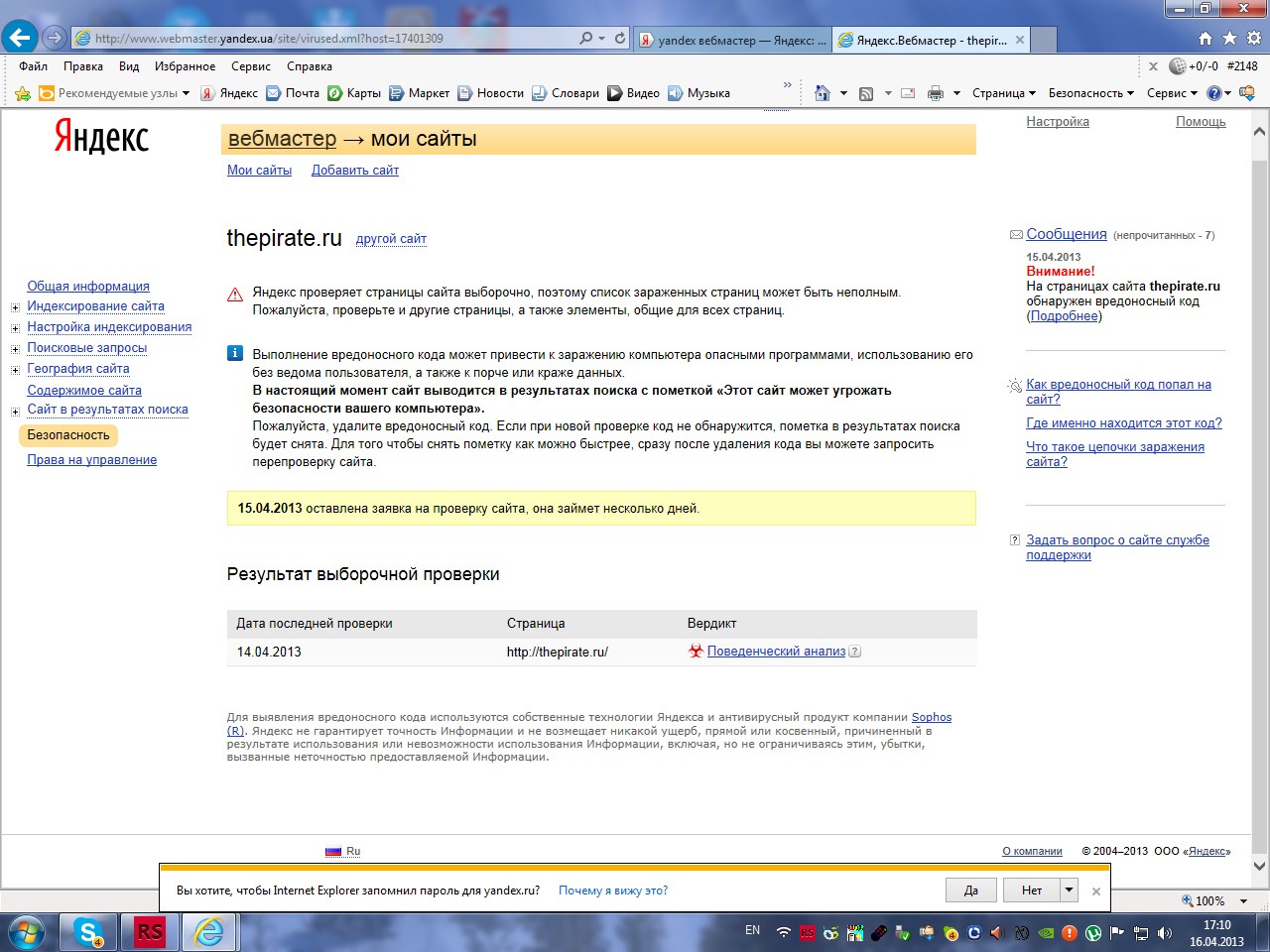Expand the Настройка индексирования tree node
This screenshot has width=1270, height=952.
point(15,328)
